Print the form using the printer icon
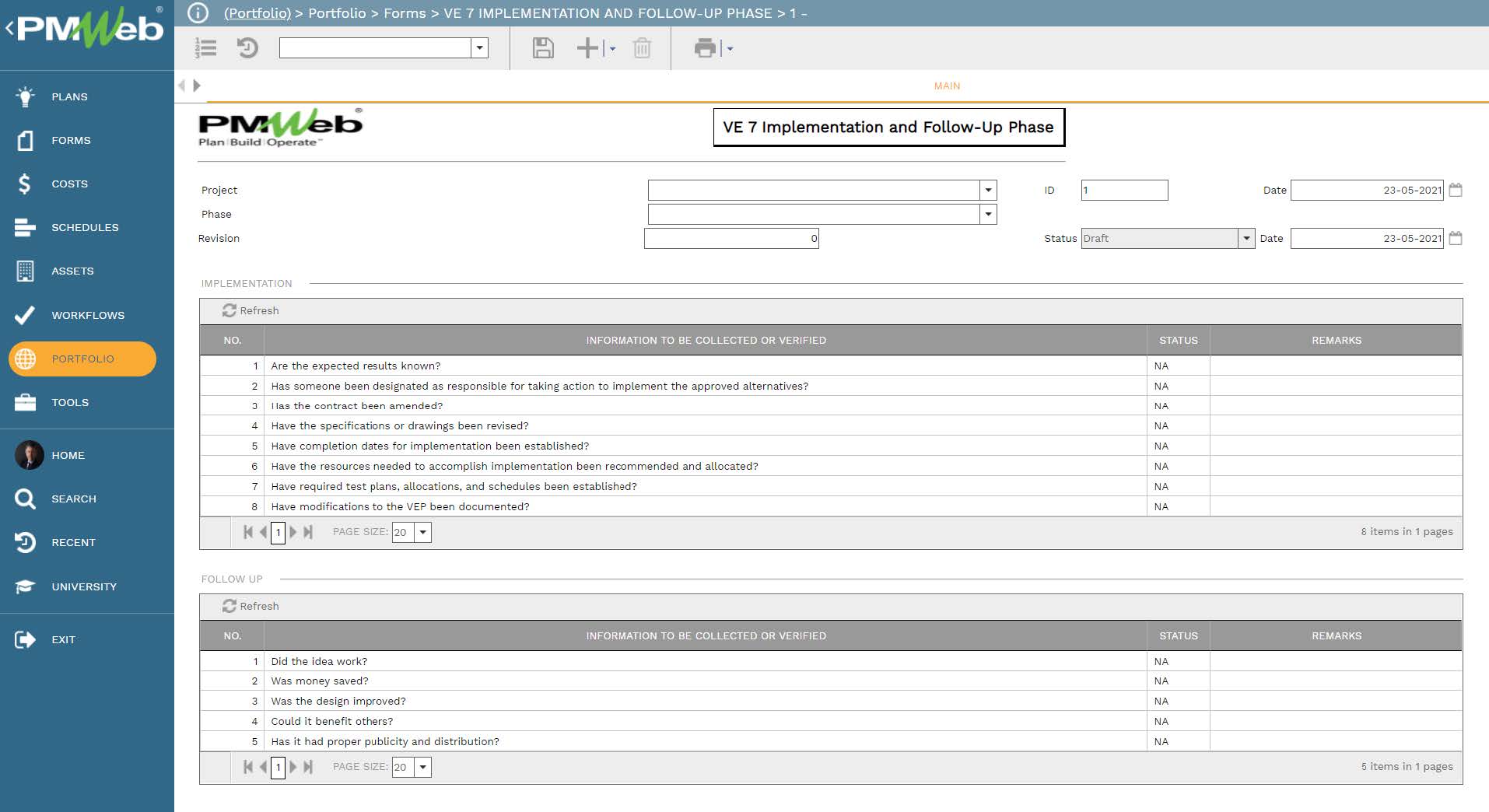This screenshot has height=812, width=1489. point(704,48)
